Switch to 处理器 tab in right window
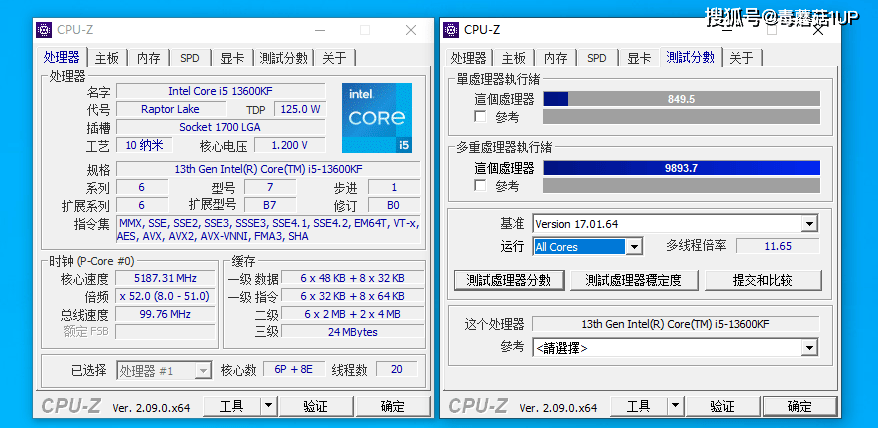This screenshot has width=878, height=428. pyautogui.click(x=469, y=58)
